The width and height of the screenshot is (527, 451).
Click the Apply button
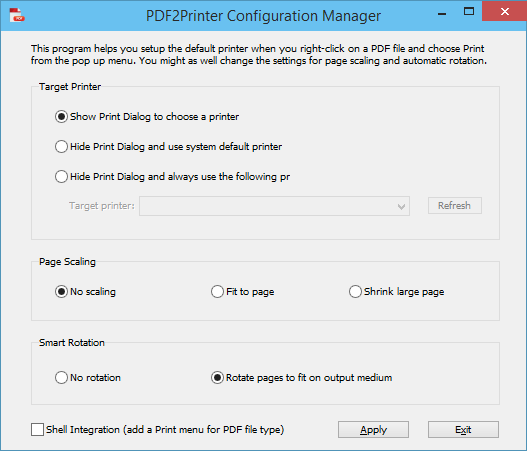click(x=373, y=429)
